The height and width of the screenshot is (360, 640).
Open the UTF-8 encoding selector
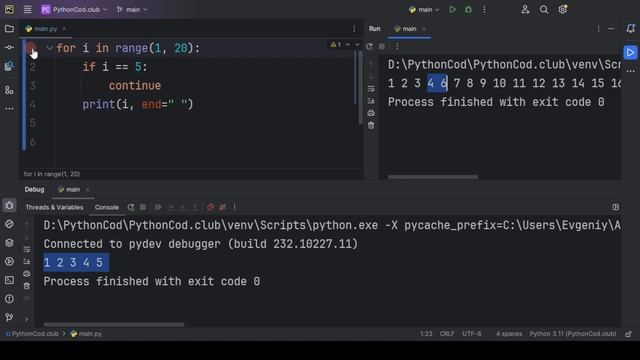point(471,334)
